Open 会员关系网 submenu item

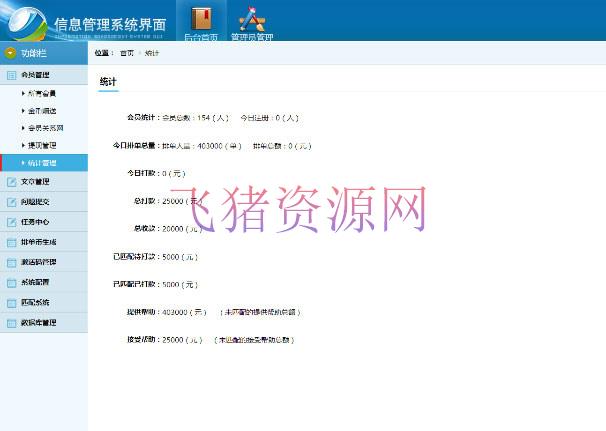(x=45, y=128)
